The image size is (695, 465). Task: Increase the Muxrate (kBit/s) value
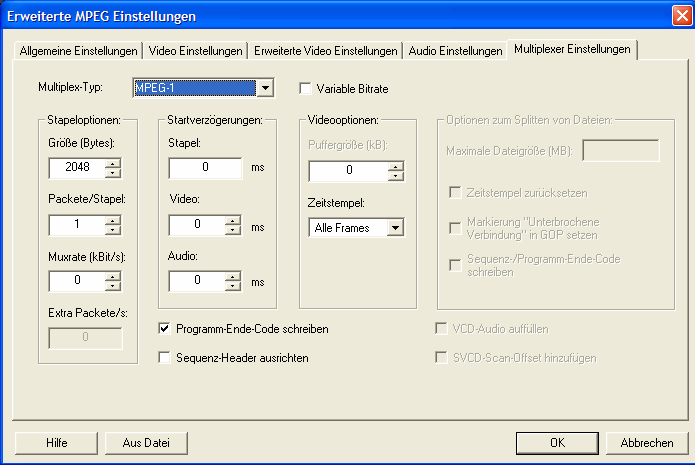113,275
